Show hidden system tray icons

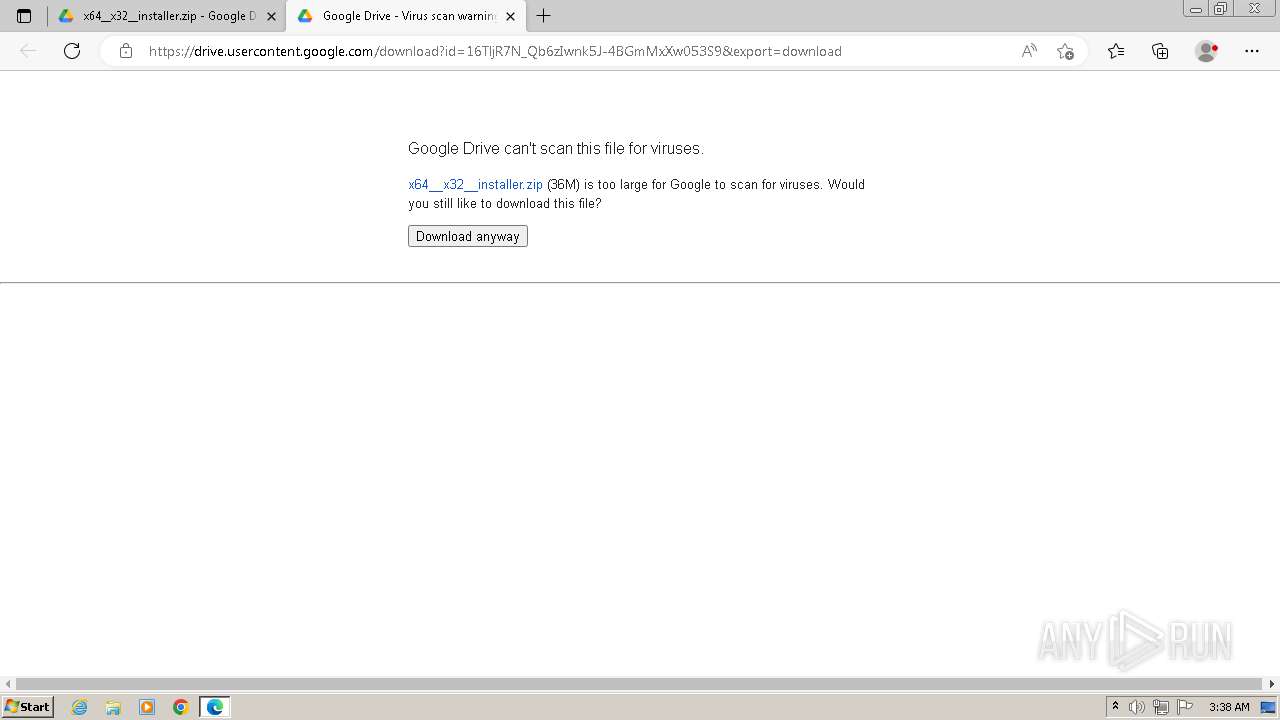point(1115,707)
